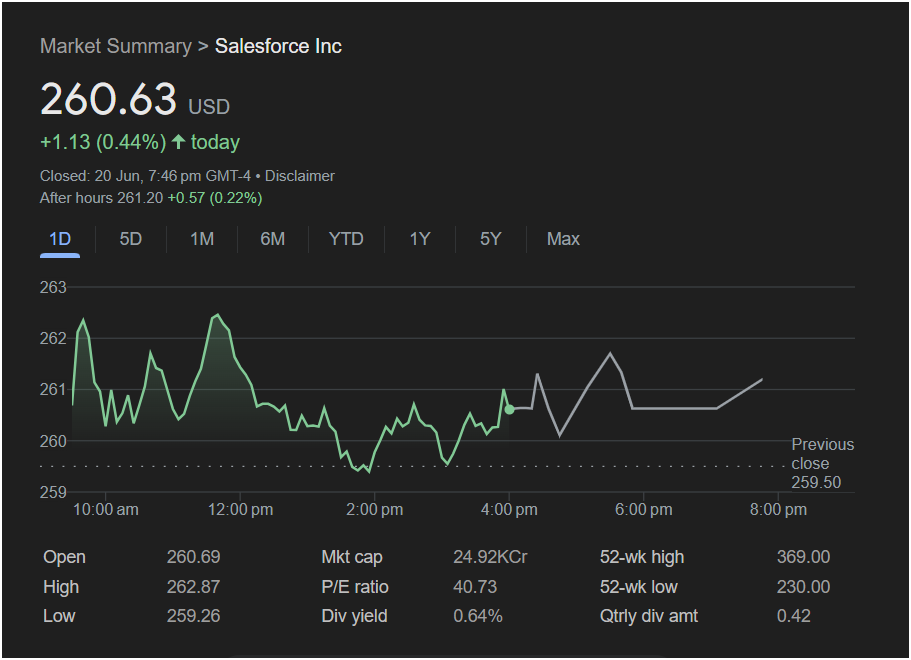911x660 pixels.
Task: Click the +1.13 (0.44%) change value
Action: tap(103, 142)
